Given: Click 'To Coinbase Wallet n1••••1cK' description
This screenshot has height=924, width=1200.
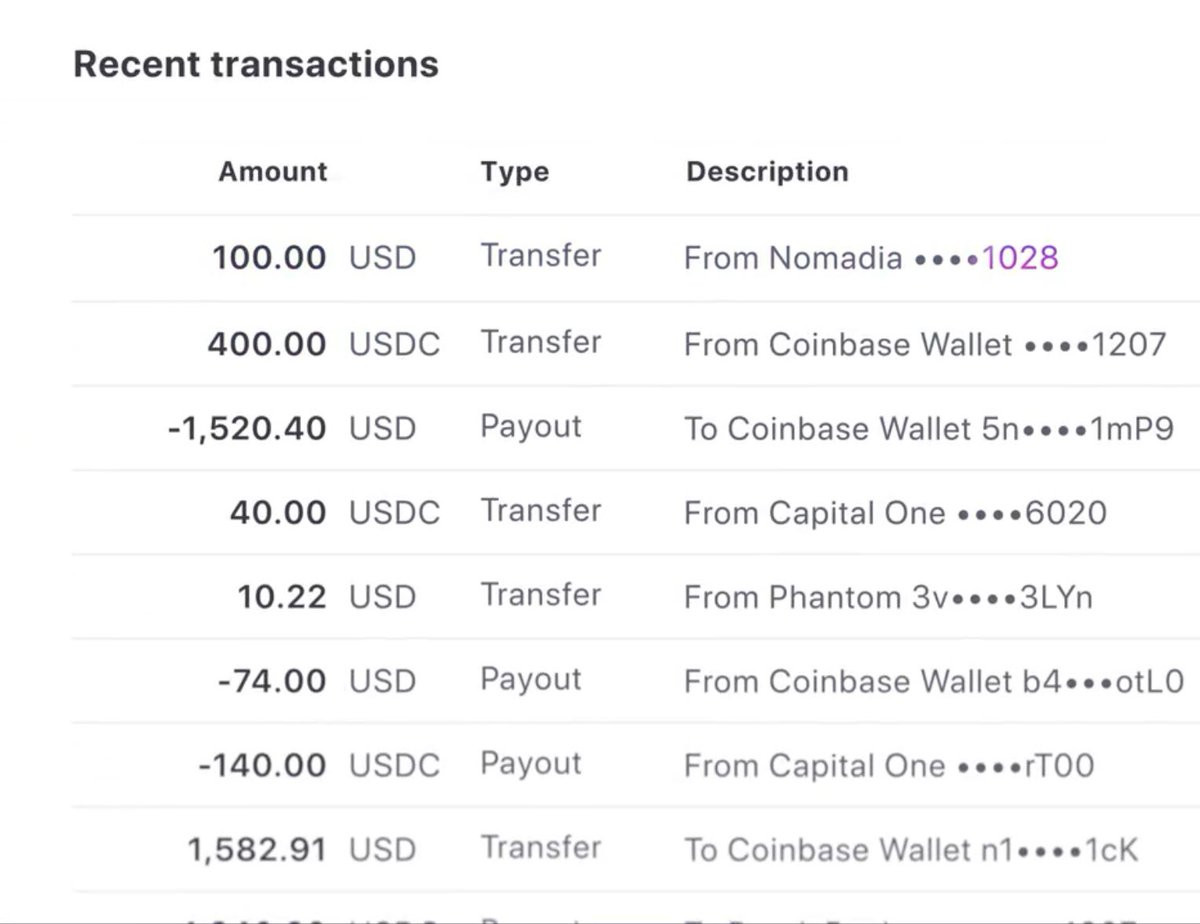Looking at the screenshot, I should click(911, 850).
